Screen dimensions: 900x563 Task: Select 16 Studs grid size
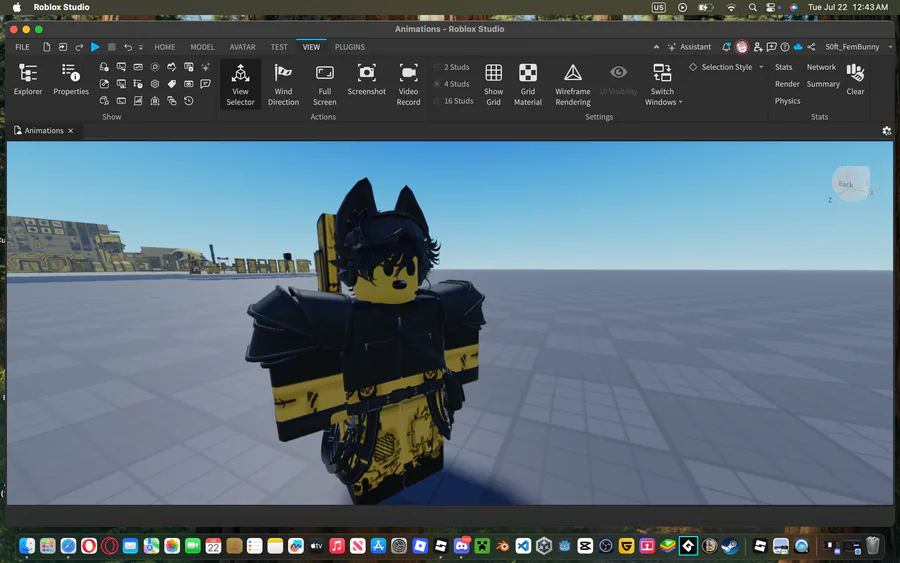(x=454, y=101)
